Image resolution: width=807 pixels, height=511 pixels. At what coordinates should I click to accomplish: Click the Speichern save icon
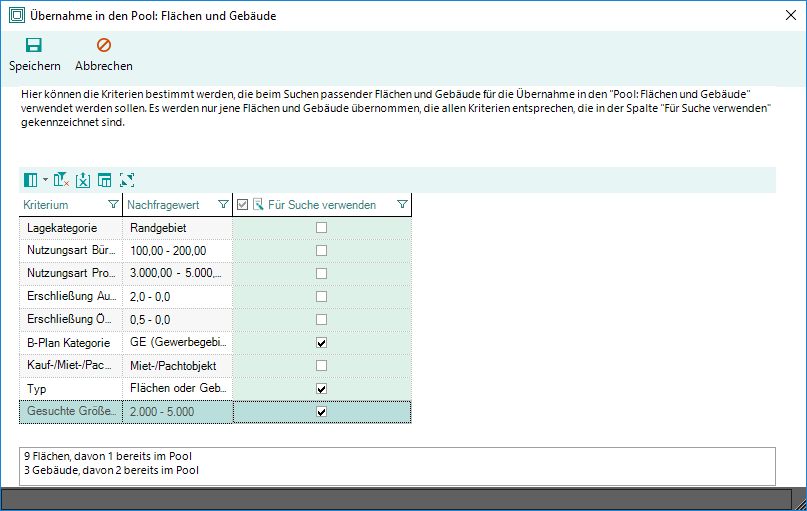click(x=34, y=46)
